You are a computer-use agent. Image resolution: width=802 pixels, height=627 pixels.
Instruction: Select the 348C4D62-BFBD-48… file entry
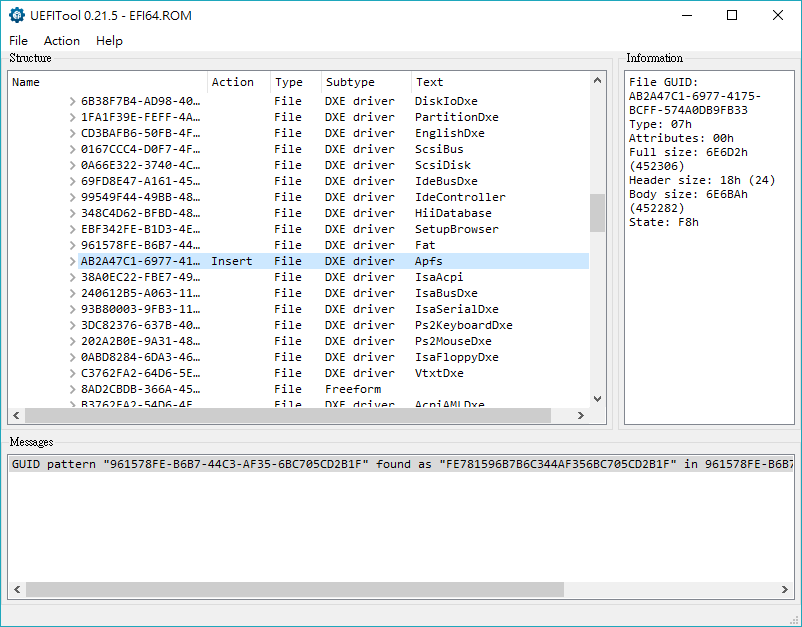[x=141, y=213]
